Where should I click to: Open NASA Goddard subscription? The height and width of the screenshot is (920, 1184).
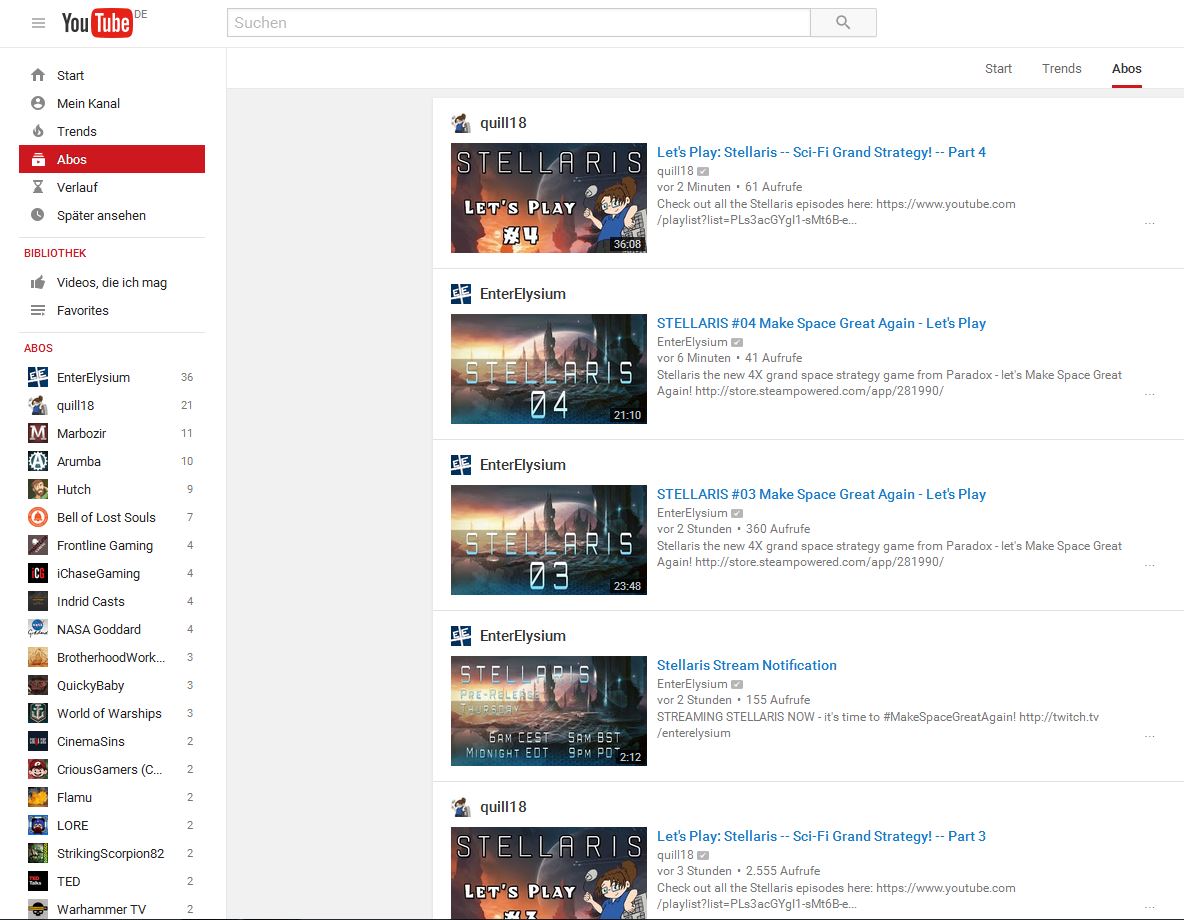pos(112,629)
